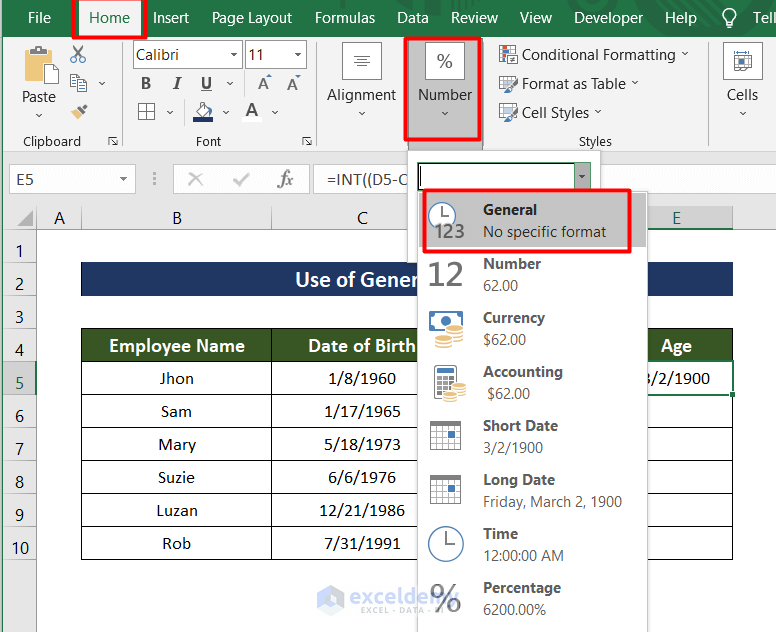Select the Format Painter brush icon
Screen dimensions: 776x632
pos(78,112)
